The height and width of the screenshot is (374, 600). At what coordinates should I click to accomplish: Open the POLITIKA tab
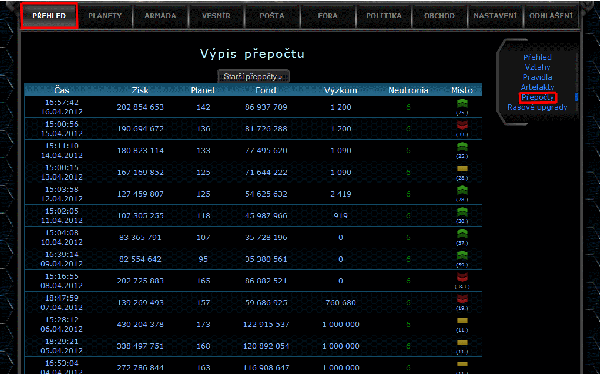pyautogui.click(x=384, y=16)
